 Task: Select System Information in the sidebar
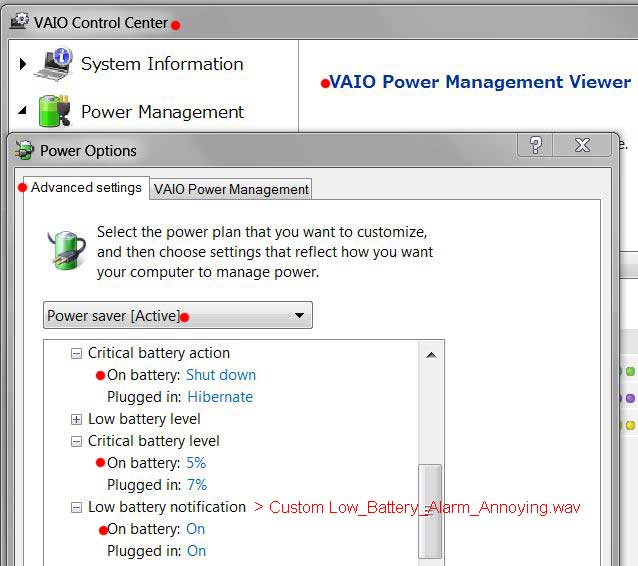(162, 64)
